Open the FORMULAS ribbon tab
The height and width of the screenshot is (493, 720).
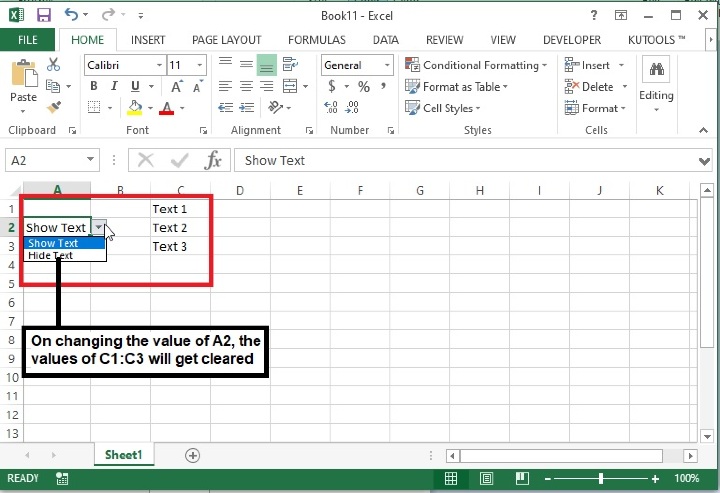click(316, 40)
